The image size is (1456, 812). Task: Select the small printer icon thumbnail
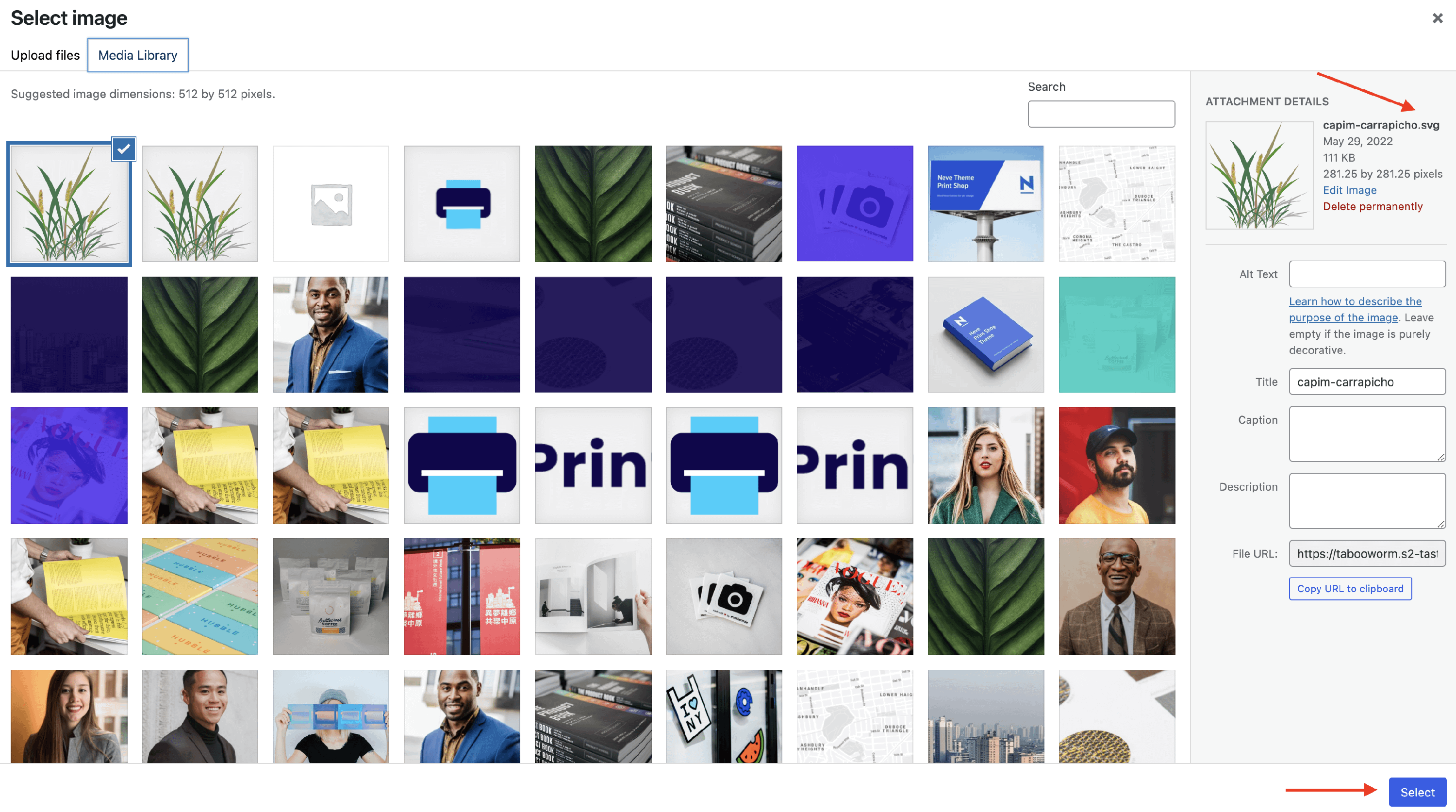click(x=462, y=203)
